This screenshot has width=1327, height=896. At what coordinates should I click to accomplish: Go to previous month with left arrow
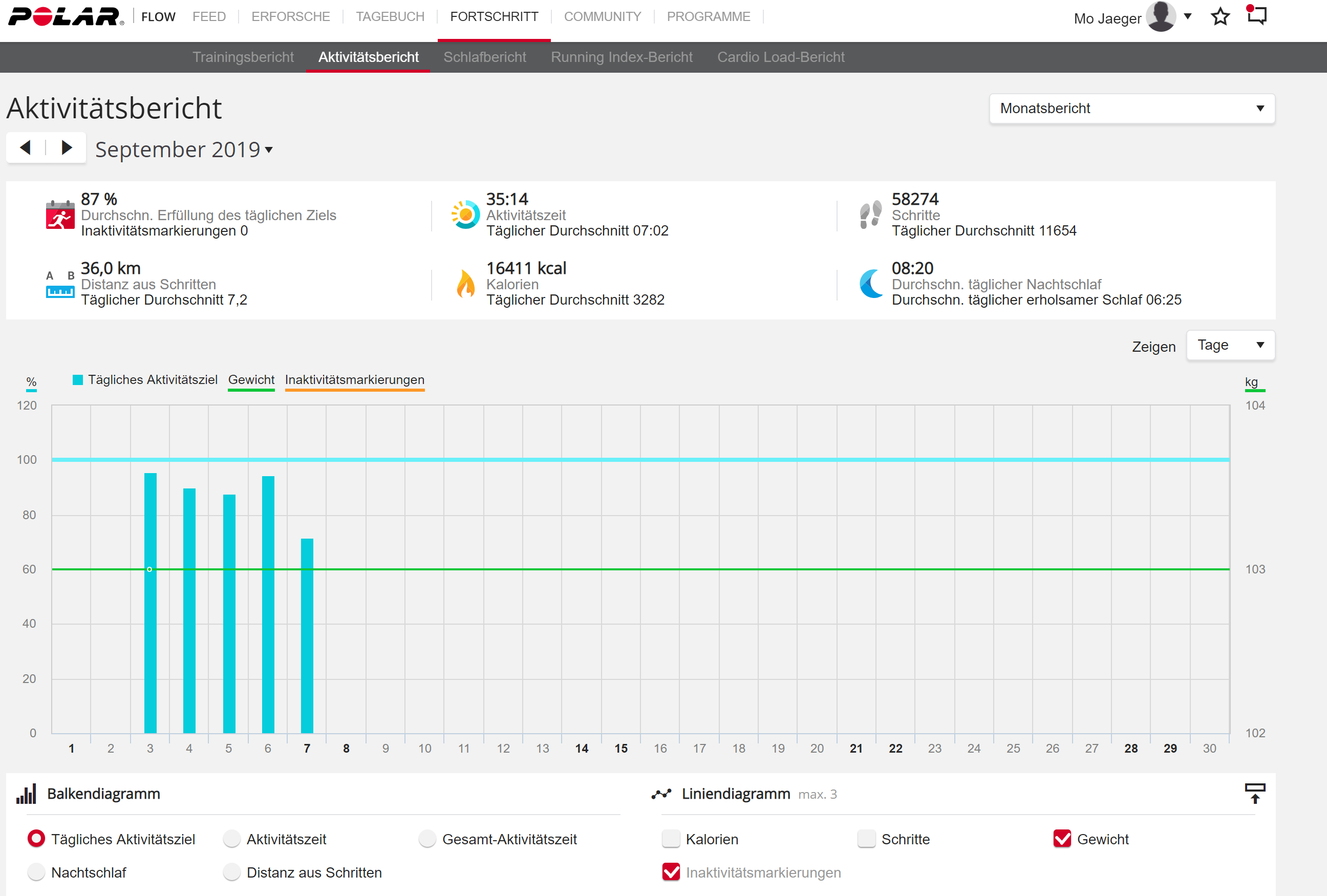point(26,148)
